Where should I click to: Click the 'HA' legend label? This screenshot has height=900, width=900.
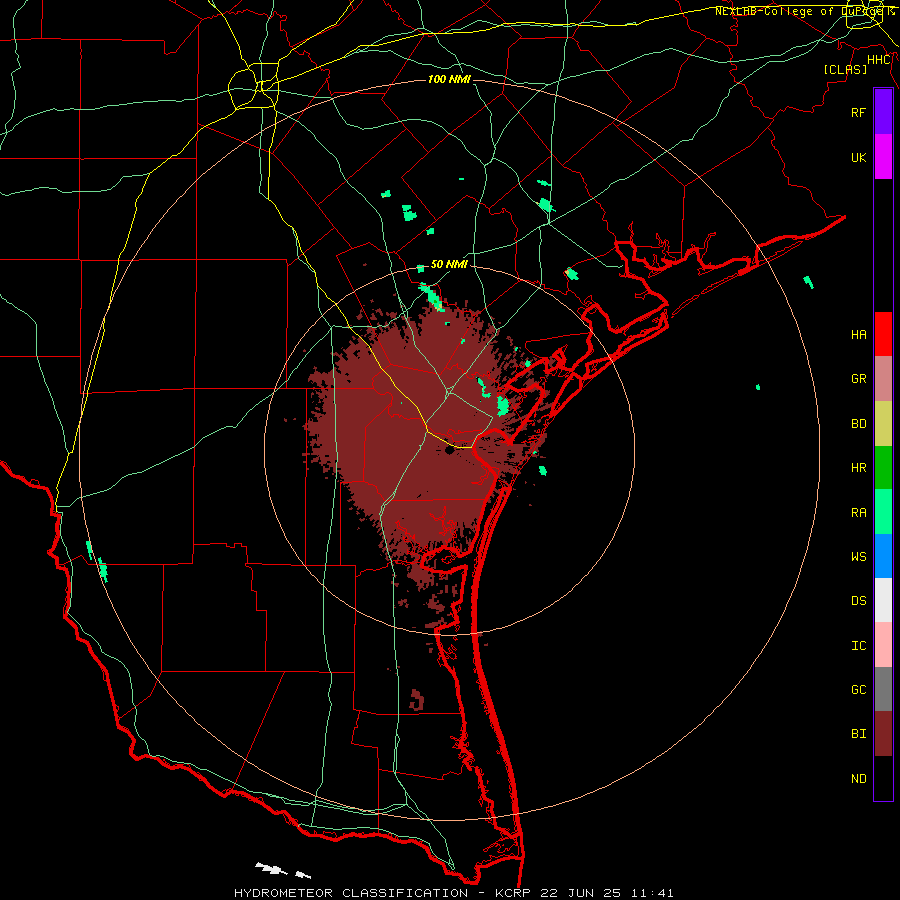(858, 335)
